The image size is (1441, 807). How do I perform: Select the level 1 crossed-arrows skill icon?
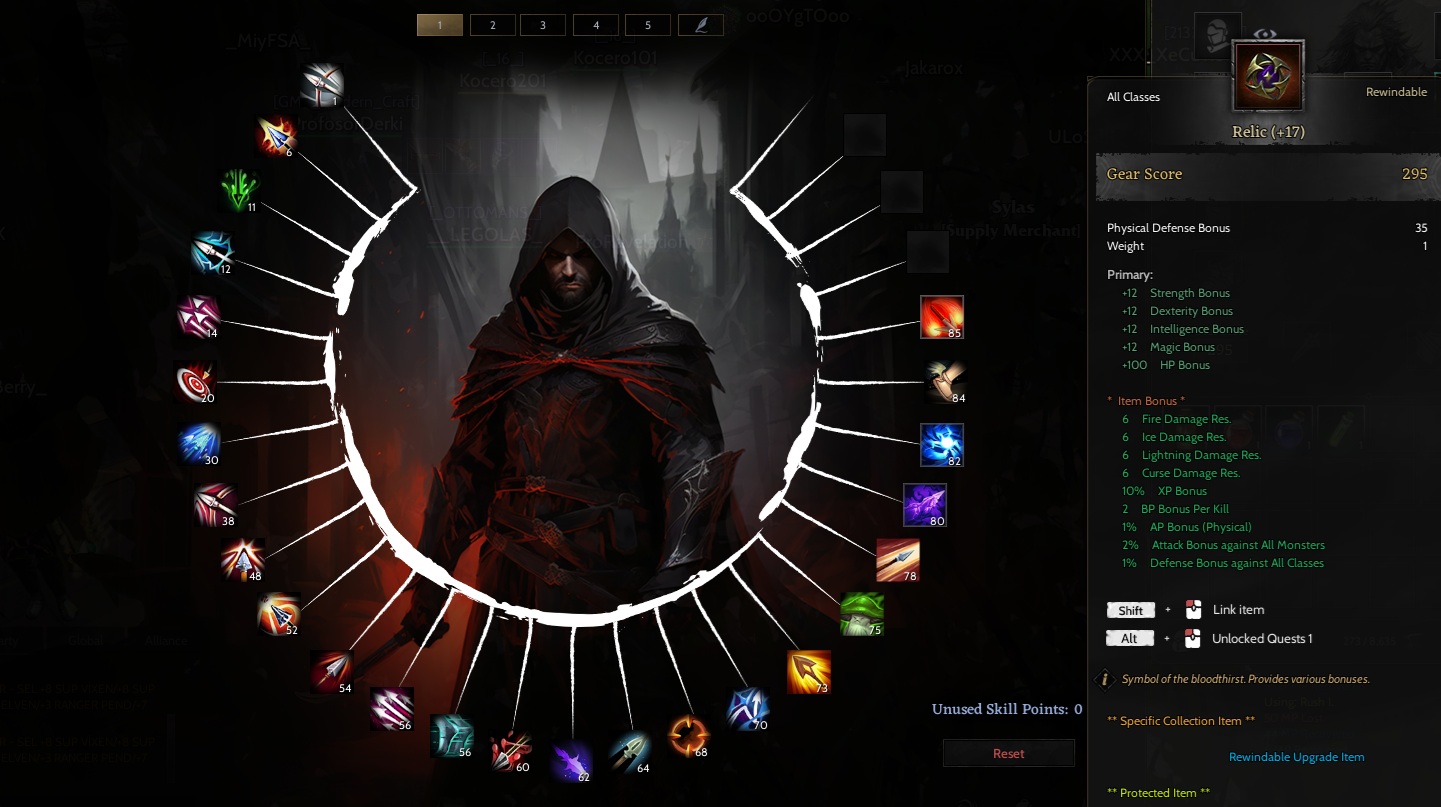(x=322, y=85)
